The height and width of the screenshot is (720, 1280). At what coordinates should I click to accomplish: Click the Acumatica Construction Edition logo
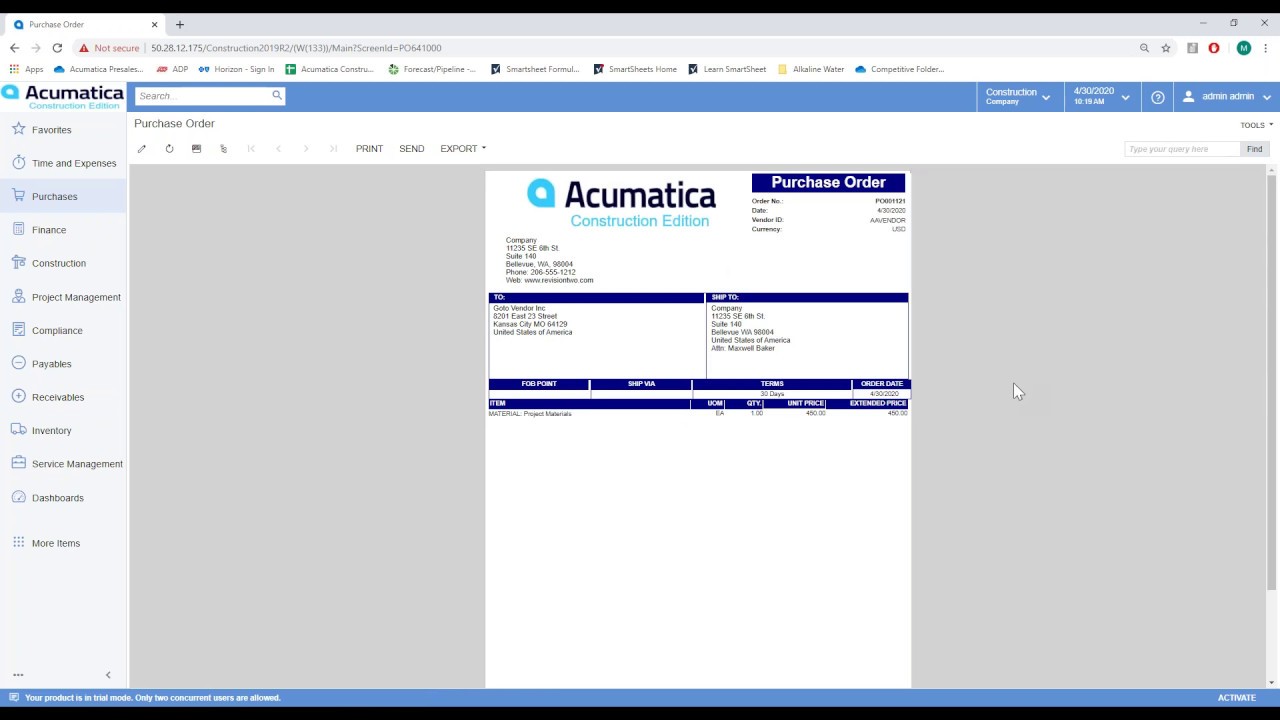63,97
